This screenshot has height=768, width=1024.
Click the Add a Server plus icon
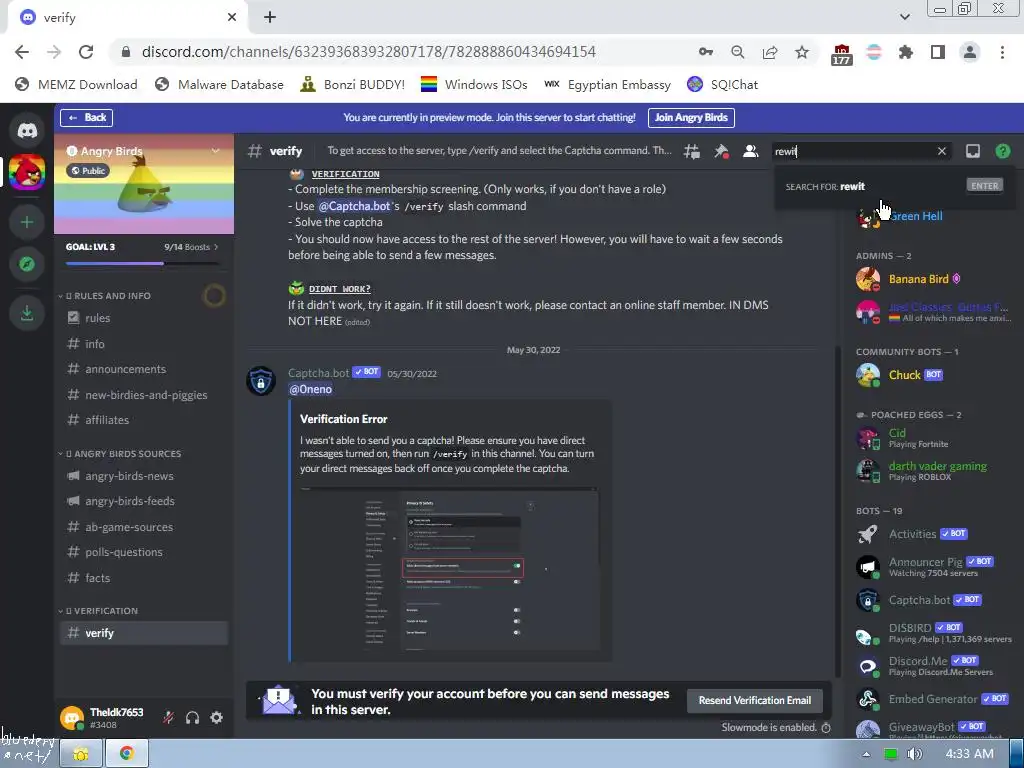coord(27,222)
